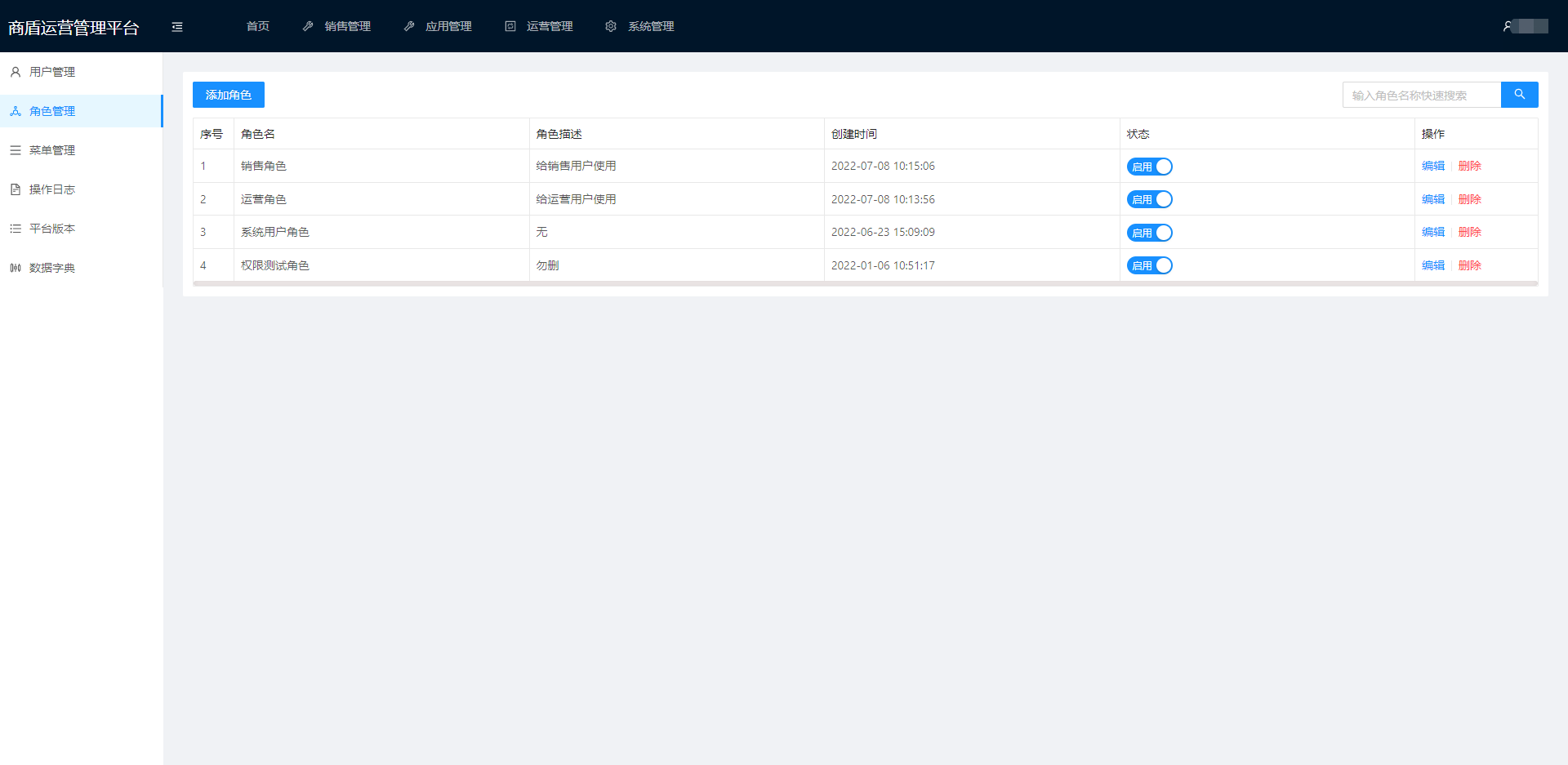Viewport: 1568px width, 765px height.
Task: Click timestamp 2022-07-08 10:13:56
Action: tap(883, 199)
